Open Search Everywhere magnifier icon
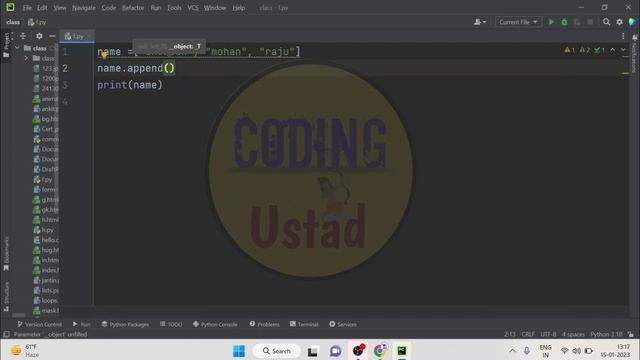Image resolution: width=640 pixels, height=360 pixels. coord(607,22)
